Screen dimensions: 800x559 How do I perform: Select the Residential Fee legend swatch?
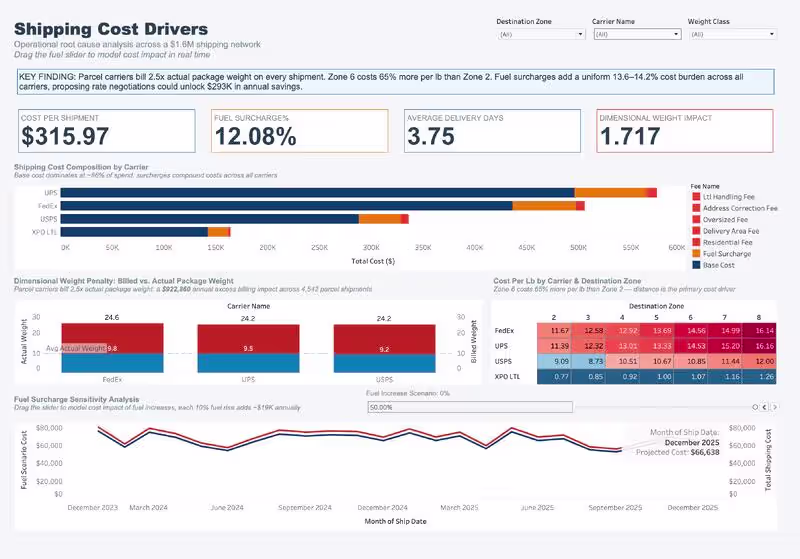(696, 242)
